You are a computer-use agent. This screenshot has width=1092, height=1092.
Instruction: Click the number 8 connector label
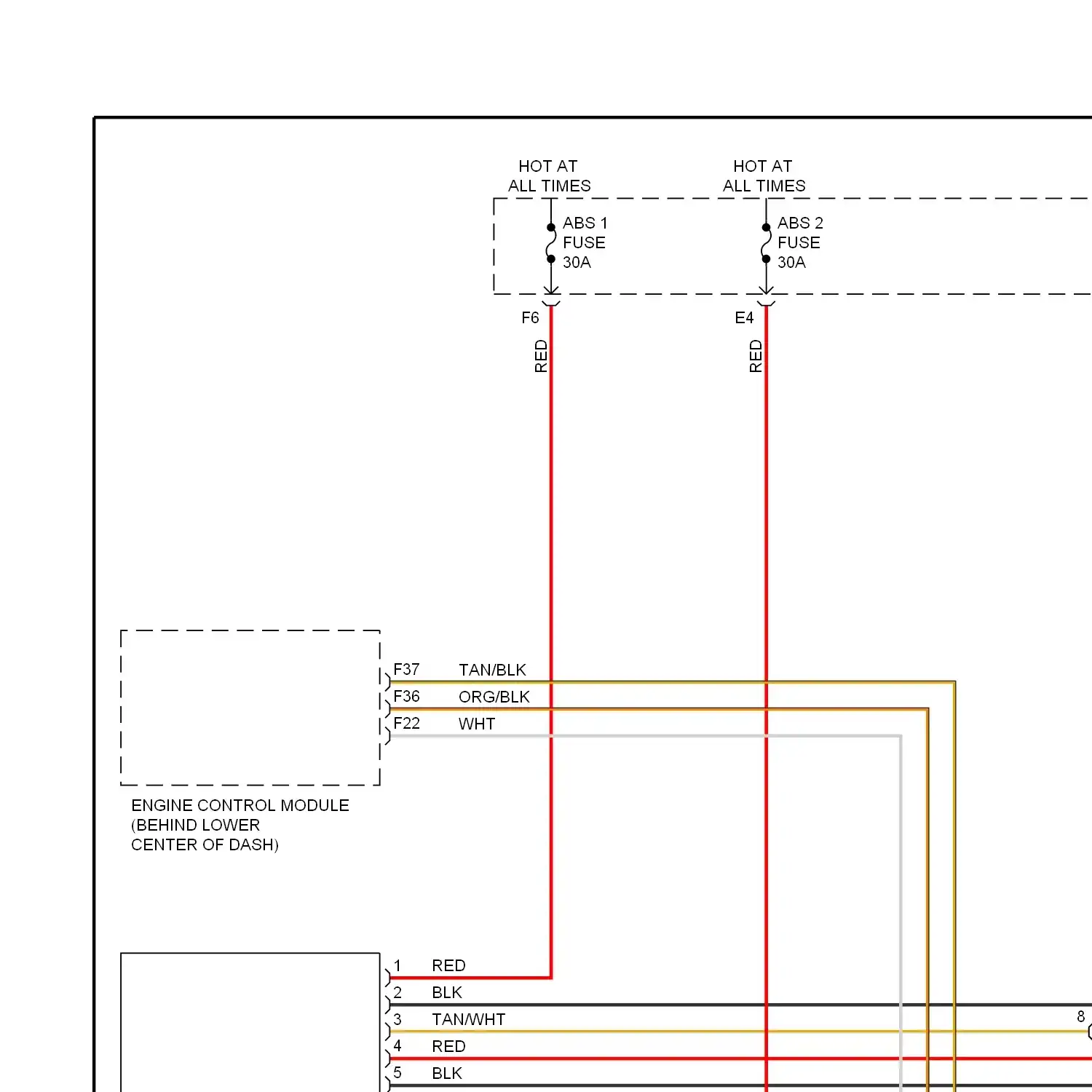coord(1081,1016)
